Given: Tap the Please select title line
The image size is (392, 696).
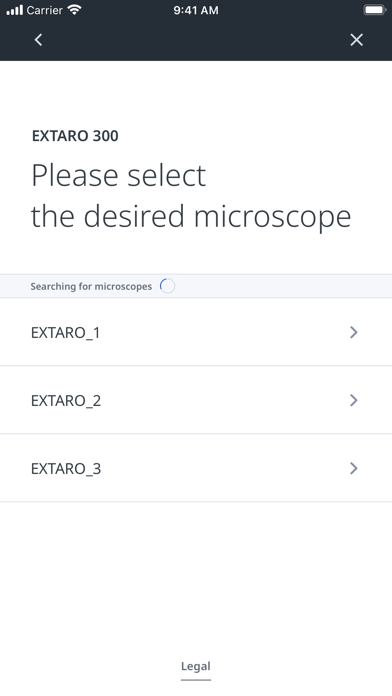Looking at the screenshot, I should click(119, 175).
